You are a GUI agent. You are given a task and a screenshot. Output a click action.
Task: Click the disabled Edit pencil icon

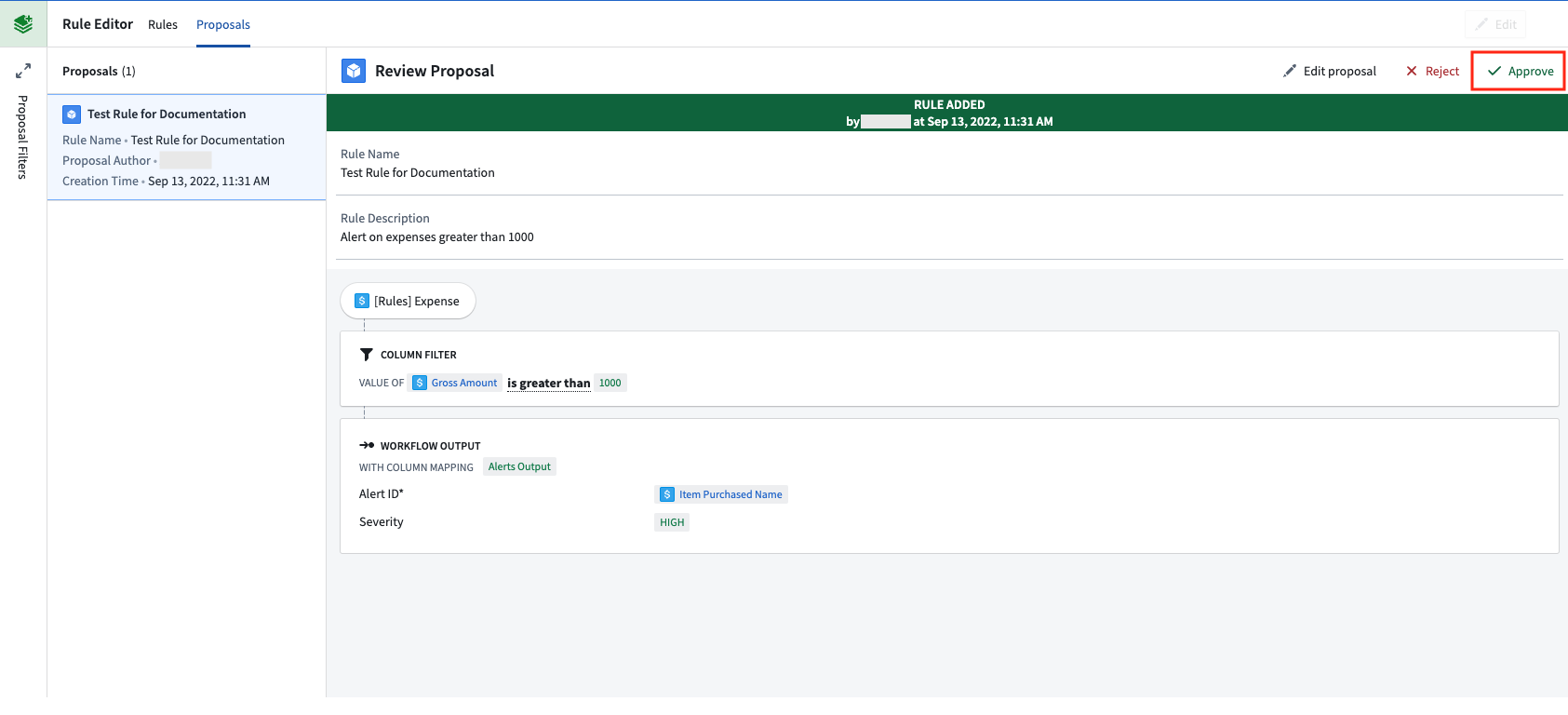pos(1481,24)
